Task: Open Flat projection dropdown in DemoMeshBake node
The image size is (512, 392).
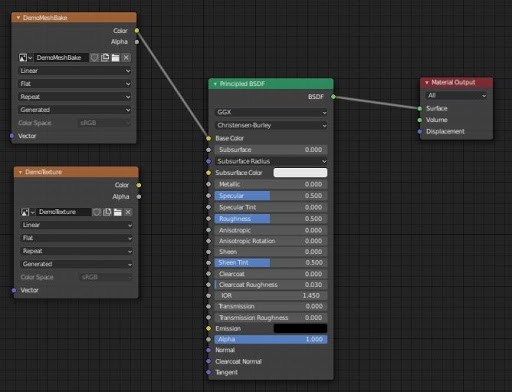Action: [75, 84]
